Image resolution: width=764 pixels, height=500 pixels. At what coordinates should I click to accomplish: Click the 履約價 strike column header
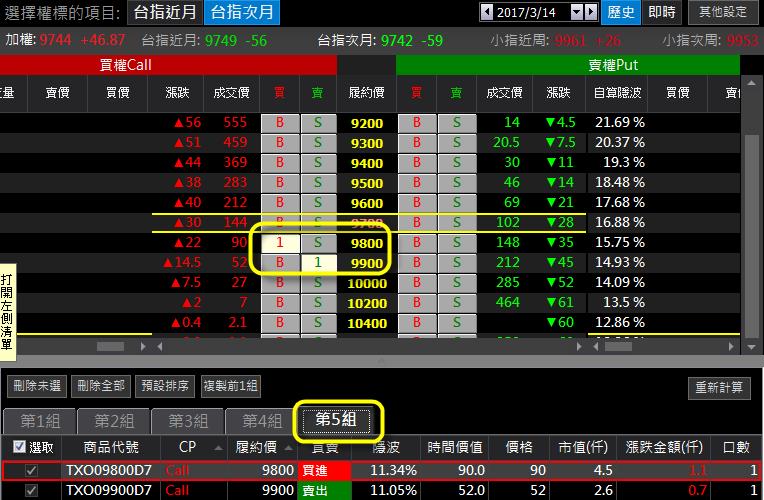tap(366, 93)
